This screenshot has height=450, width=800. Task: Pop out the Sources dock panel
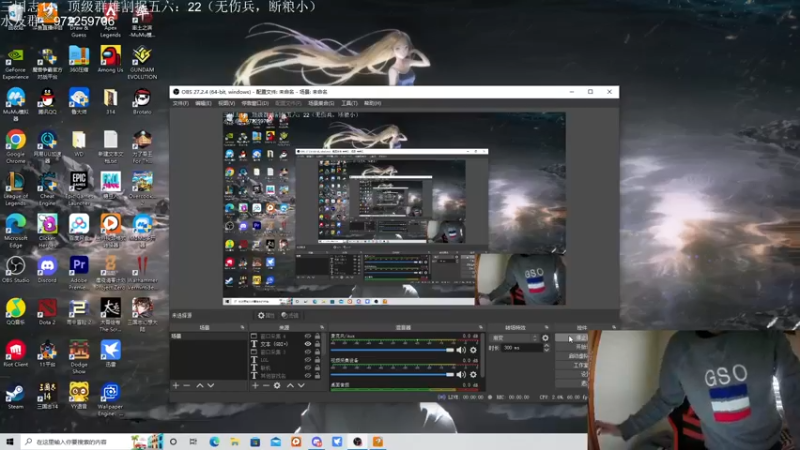[x=322, y=328]
